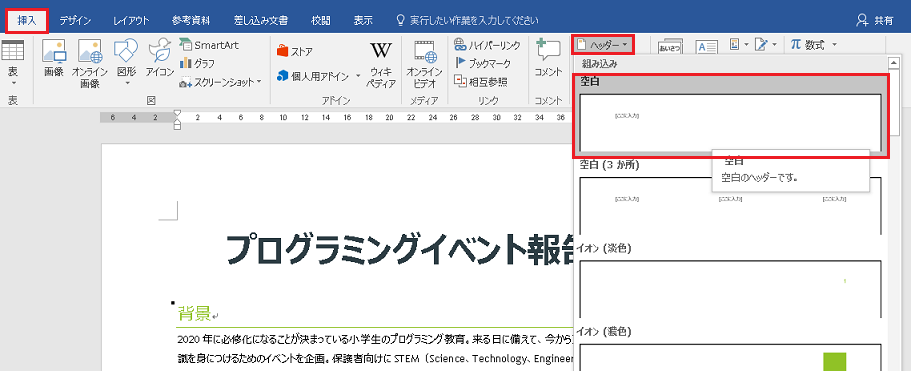Image resolution: width=911 pixels, height=371 pixels.
Task: Select the イオン (淡色) header thumbnail
Action: tap(730, 289)
